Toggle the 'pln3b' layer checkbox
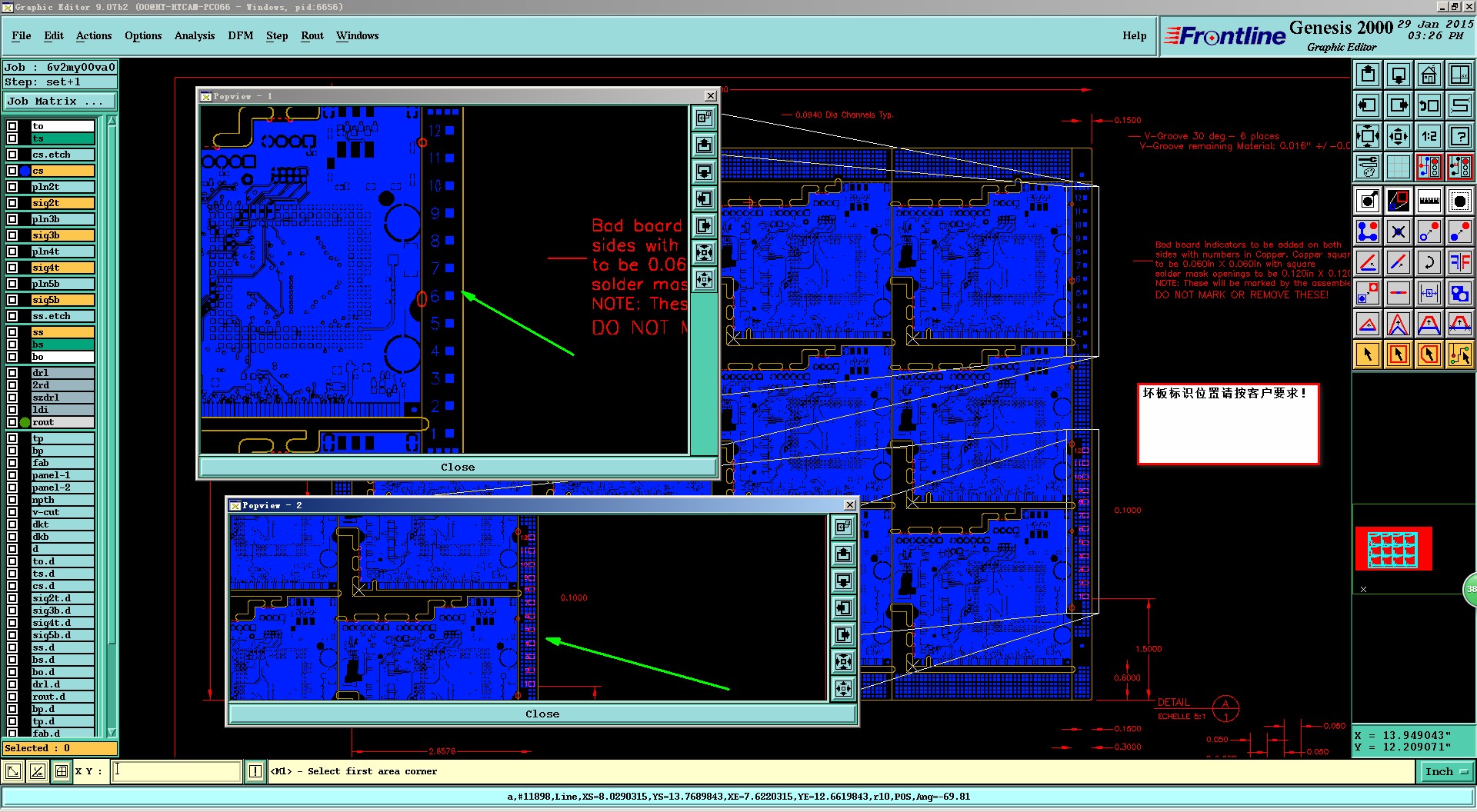 (12, 219)
